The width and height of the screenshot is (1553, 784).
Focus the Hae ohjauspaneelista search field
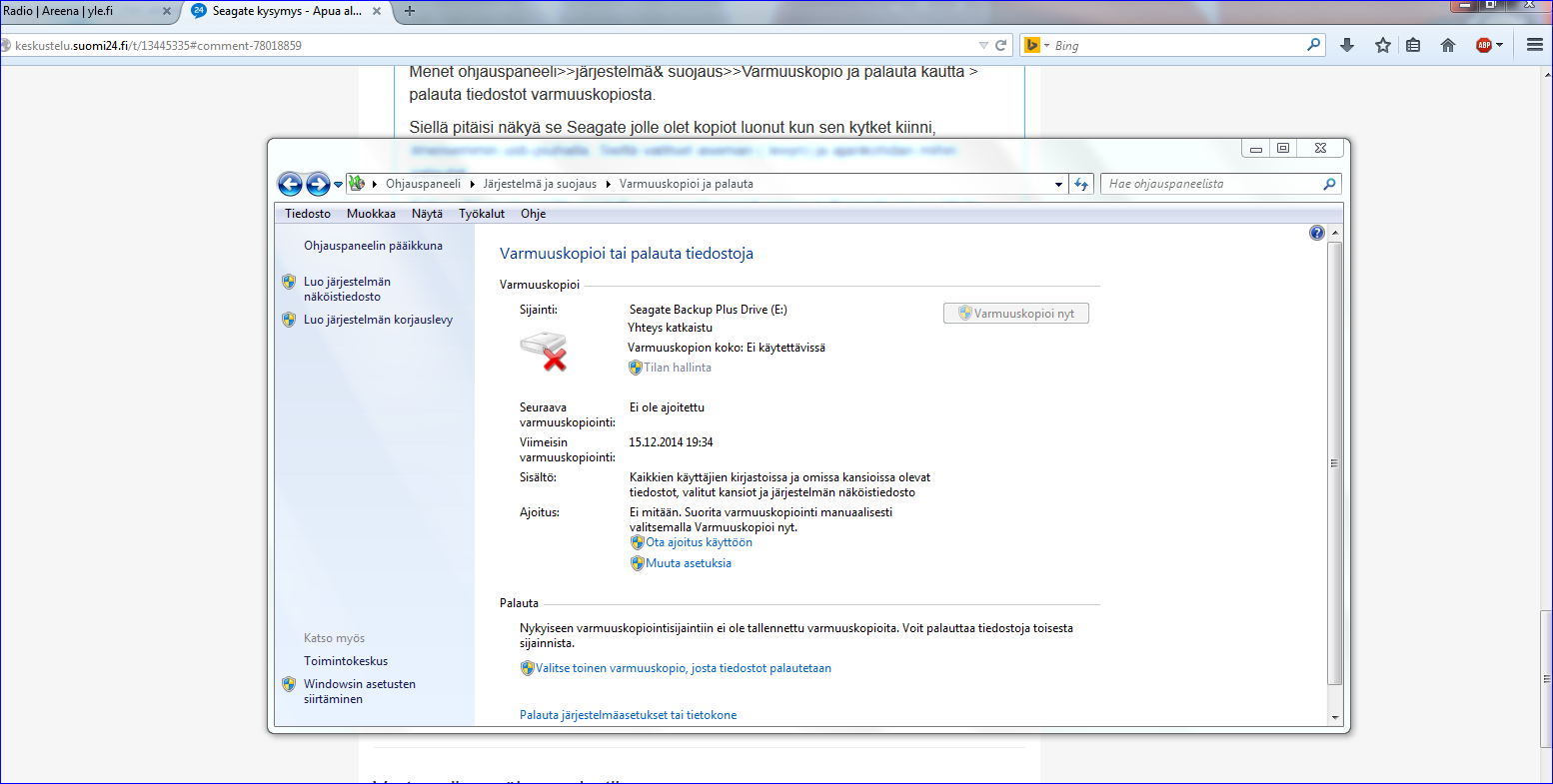click(x=1212, y=184)
